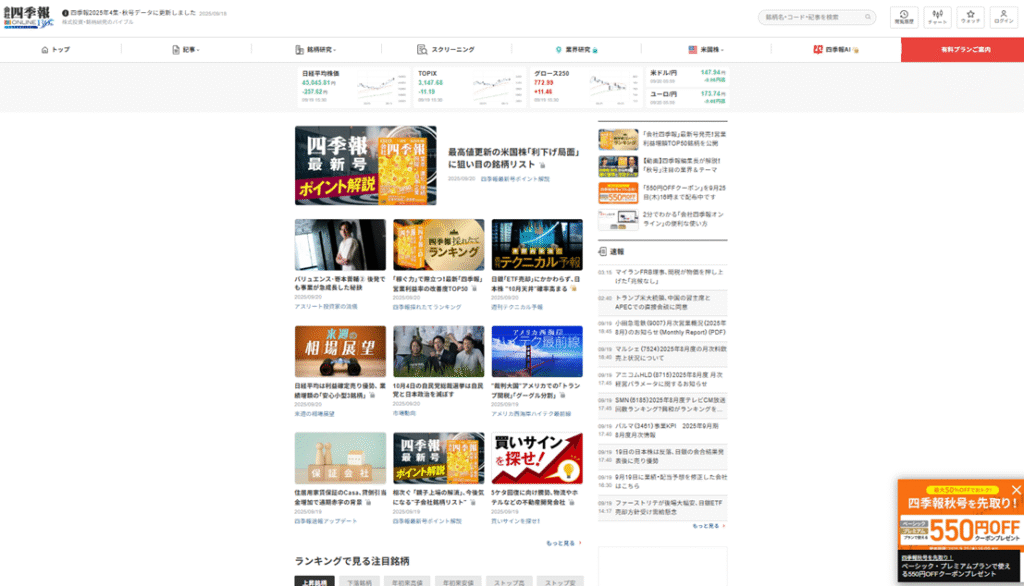Open the スクリーニング menu item
Screen dimensions: 1024x586
[446, 50]
